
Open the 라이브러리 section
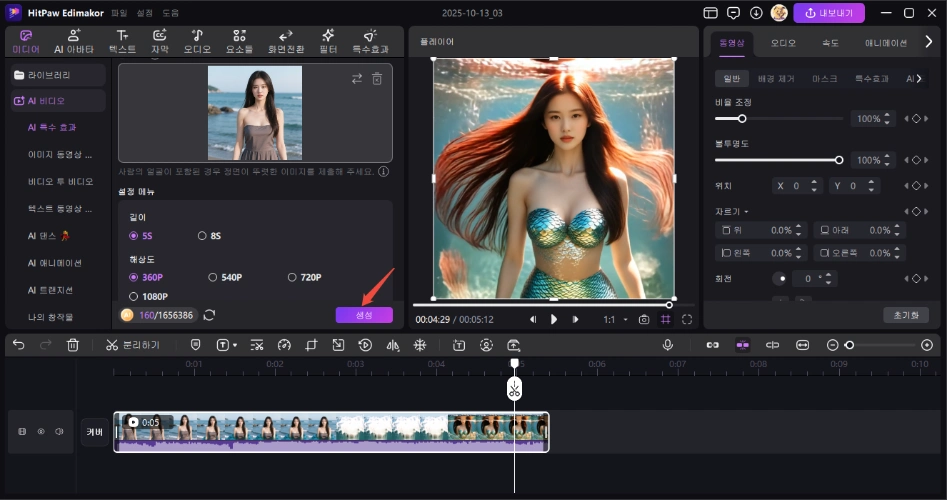coord(58,75)
